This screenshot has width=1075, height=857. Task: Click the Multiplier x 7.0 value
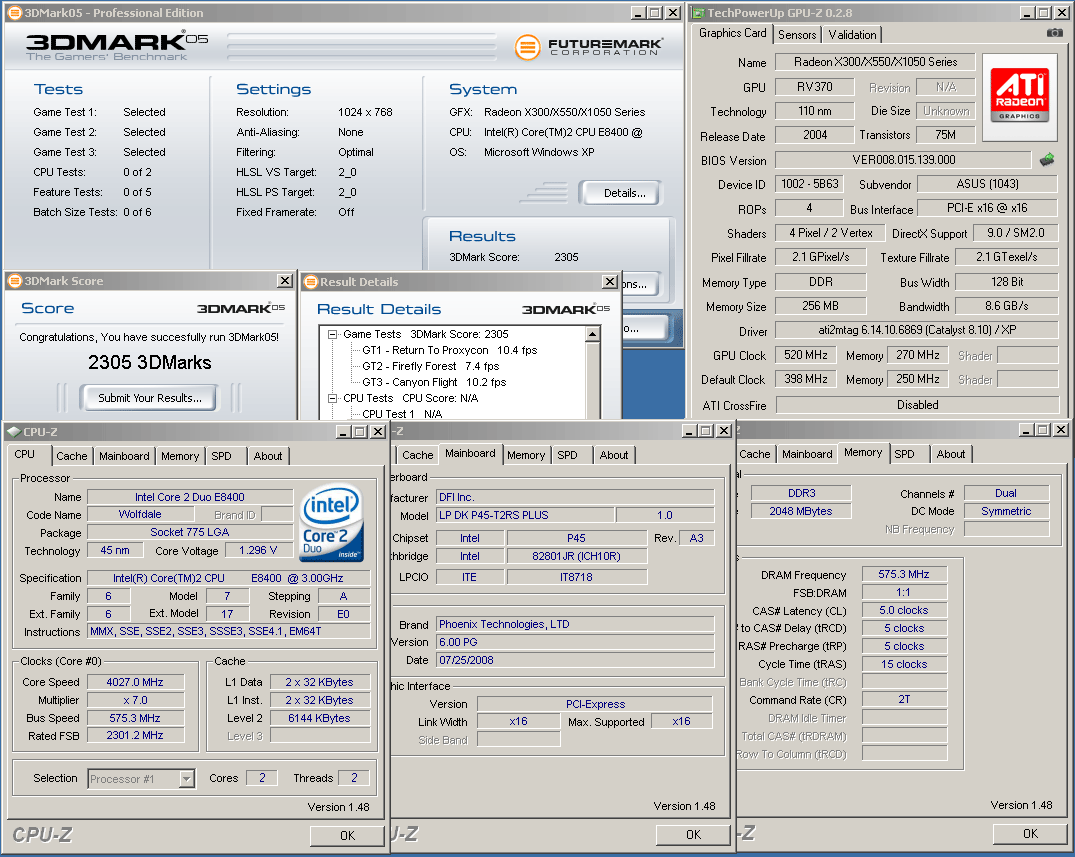point(135,700)
